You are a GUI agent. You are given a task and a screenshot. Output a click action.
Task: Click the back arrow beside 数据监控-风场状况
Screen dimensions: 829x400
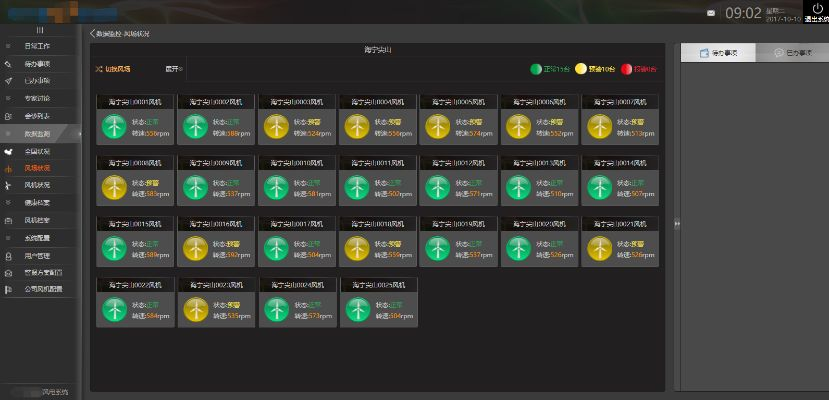click(x=93, y=33)
